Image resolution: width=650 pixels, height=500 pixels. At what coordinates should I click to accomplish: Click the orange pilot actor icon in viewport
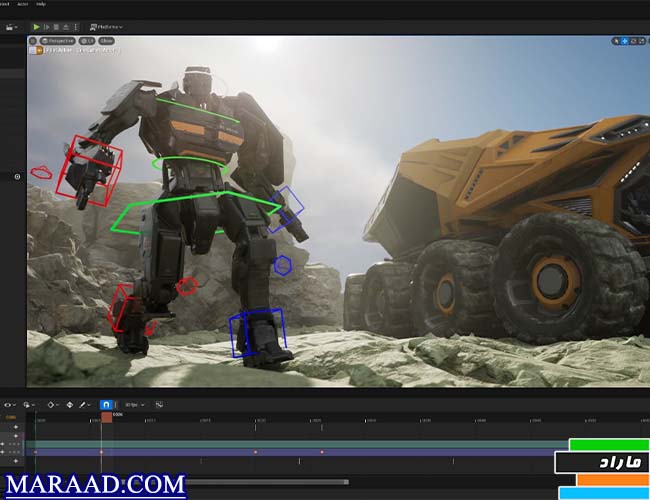40,51
